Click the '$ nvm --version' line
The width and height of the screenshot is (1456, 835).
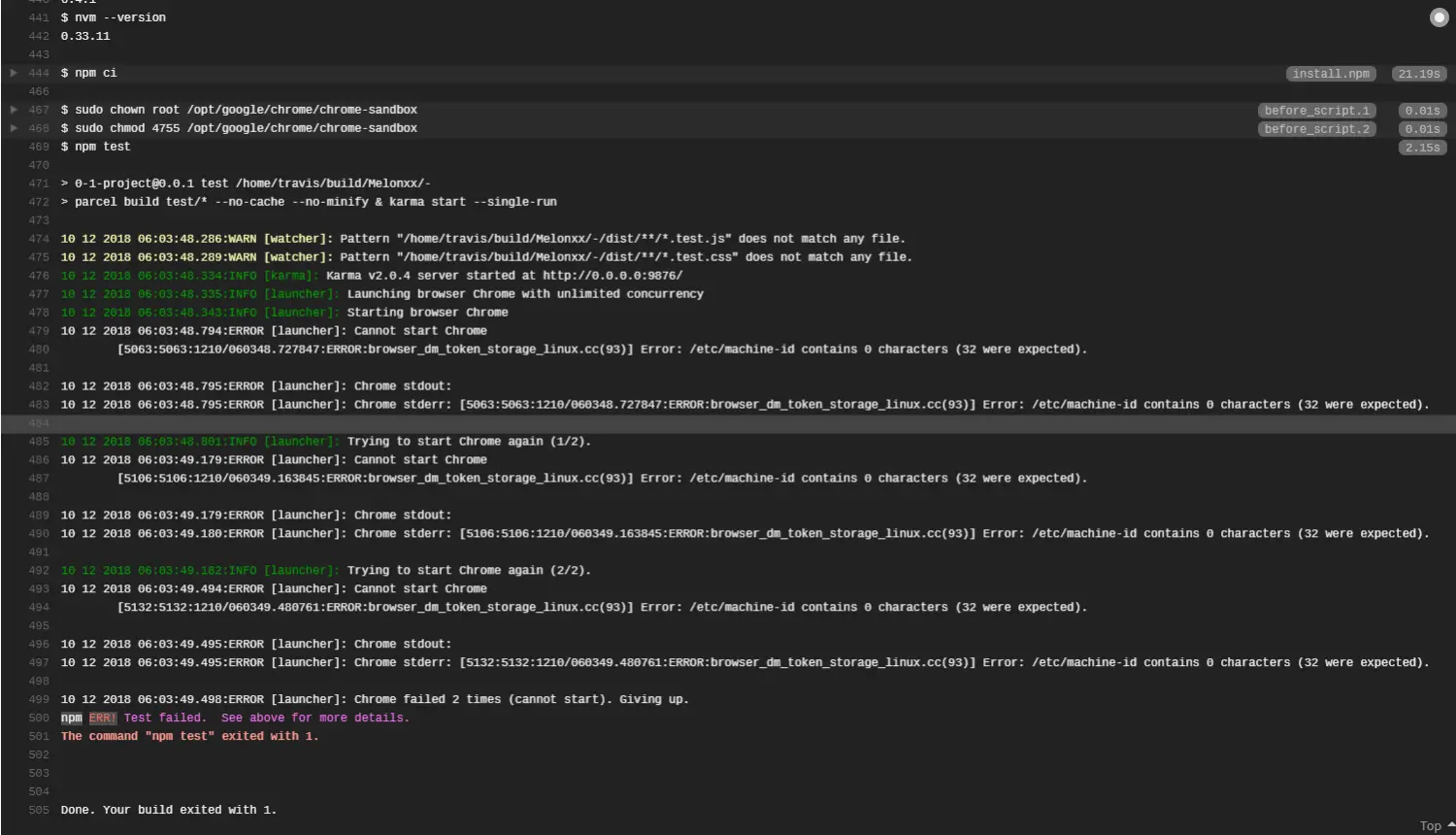tap(113, 17)
